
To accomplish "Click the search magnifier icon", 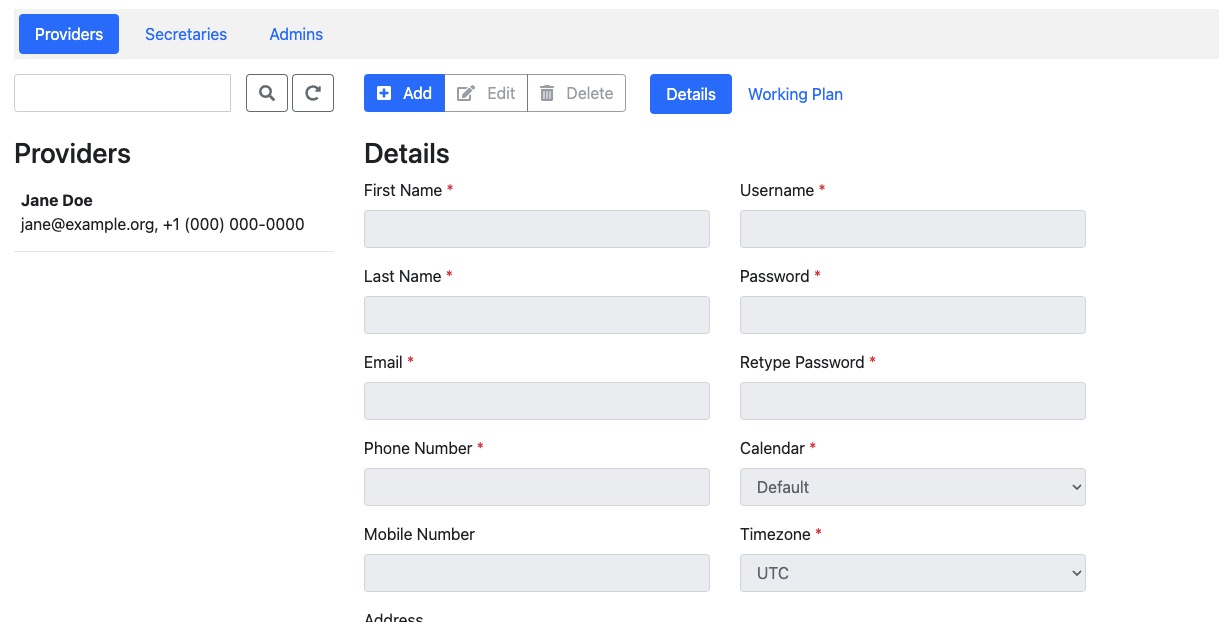I will [266, 92].
